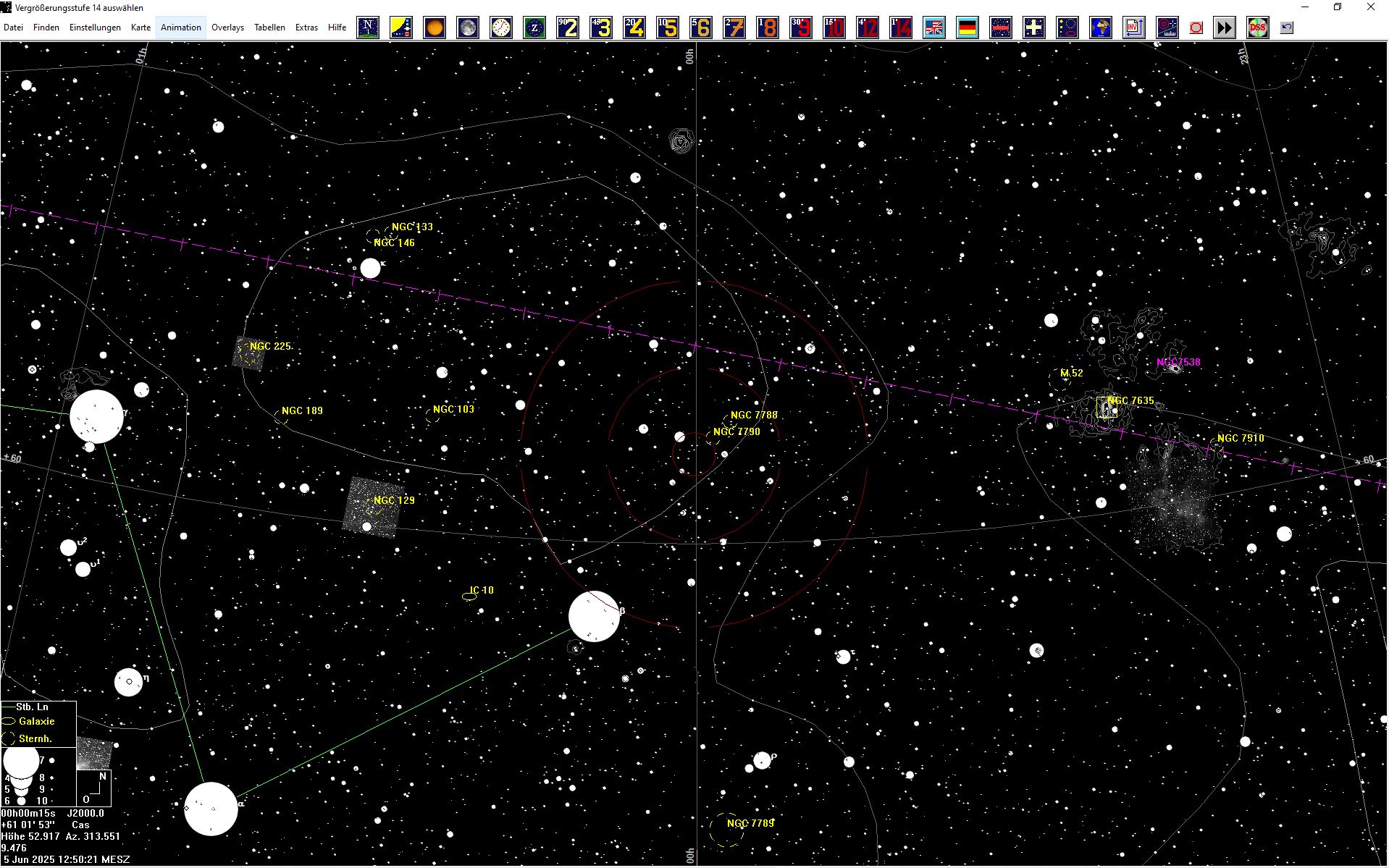The height and width of the screenshot is (868, 1389).
Task: Click the NGC 7789 object label
Action: tap(750, 823)
